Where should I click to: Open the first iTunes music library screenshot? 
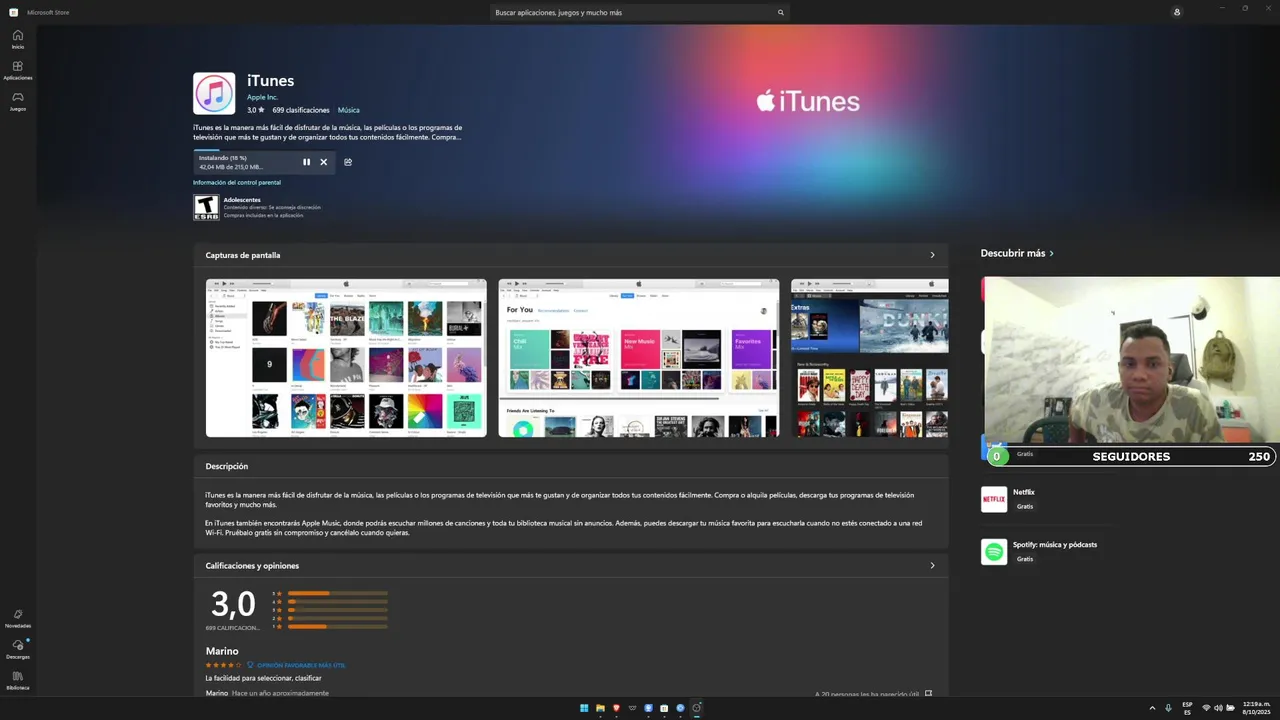coord(346,358)
